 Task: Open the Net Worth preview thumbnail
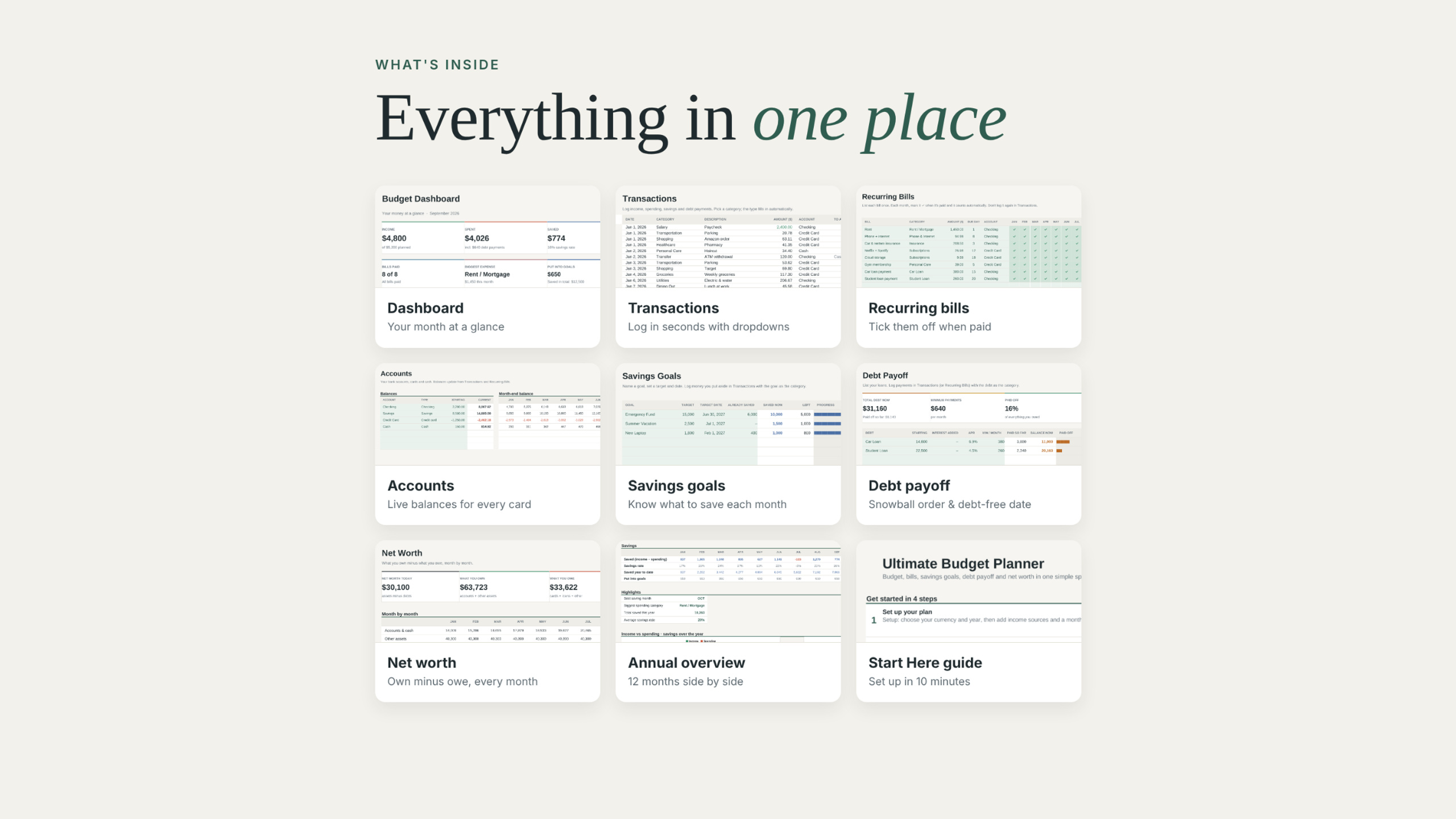(487, 591)
